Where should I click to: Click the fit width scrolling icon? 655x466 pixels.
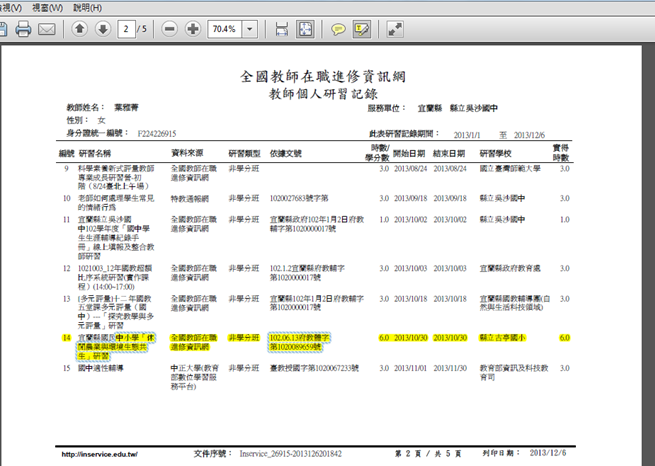(281, 29)
